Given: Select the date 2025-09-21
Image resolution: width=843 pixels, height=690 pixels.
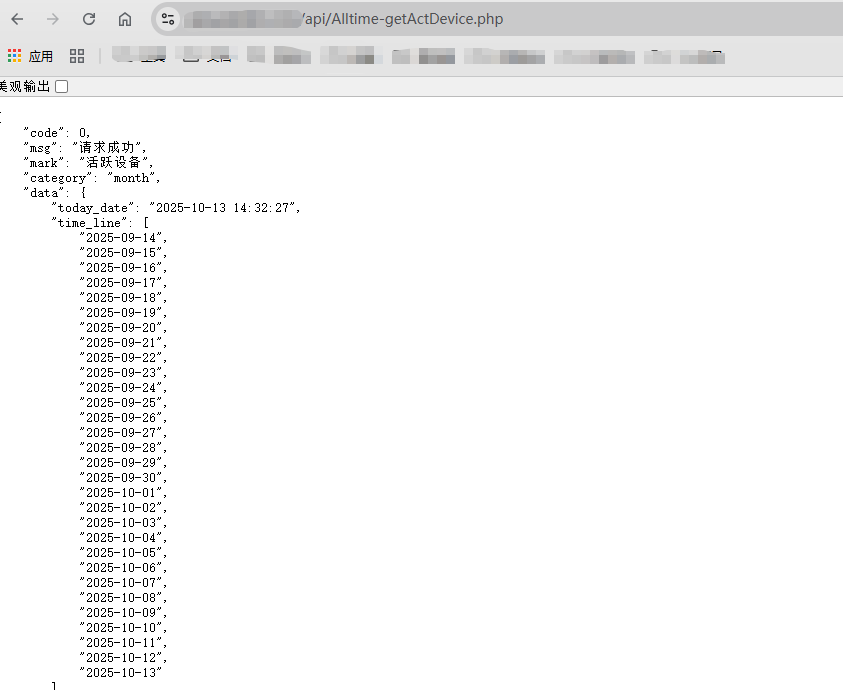Looking at the screenshot, I should point(120,343).
